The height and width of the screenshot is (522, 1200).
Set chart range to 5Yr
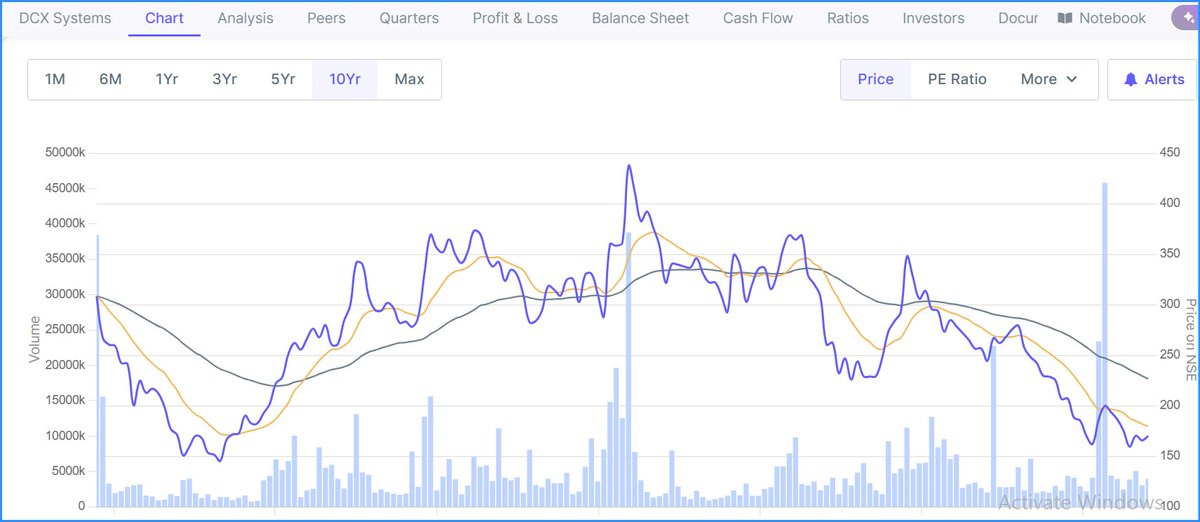coord(283,79)
